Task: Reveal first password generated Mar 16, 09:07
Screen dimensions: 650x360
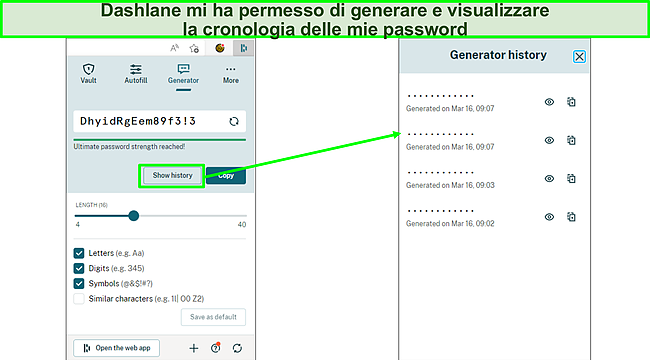Action: pyautogui.click(x=549, y=102)
